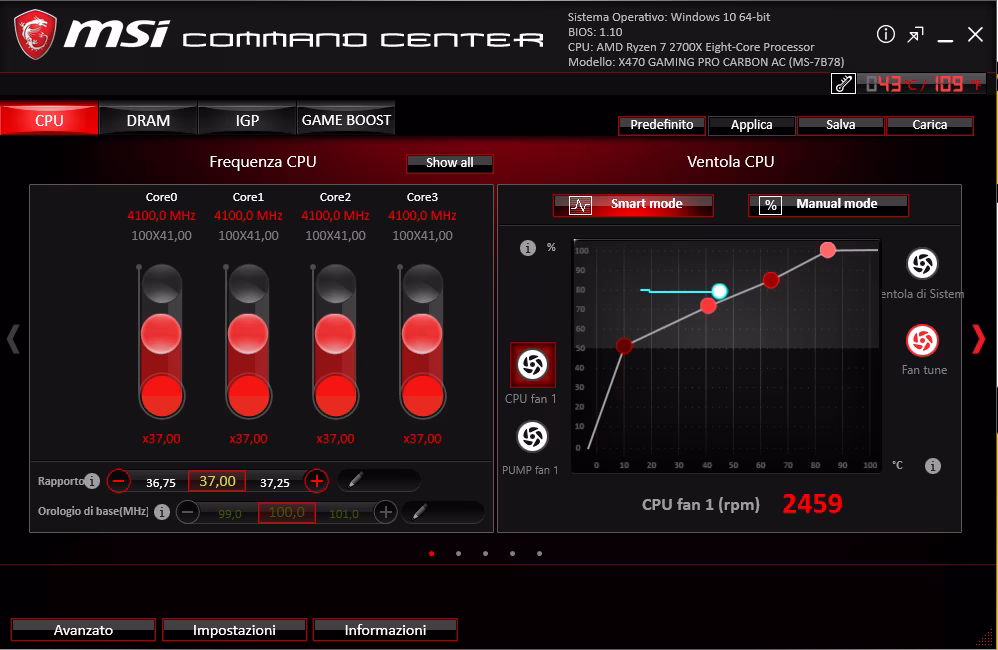Click the Carica button
Viewport: 998px width, 650px height.
(929, 125)
